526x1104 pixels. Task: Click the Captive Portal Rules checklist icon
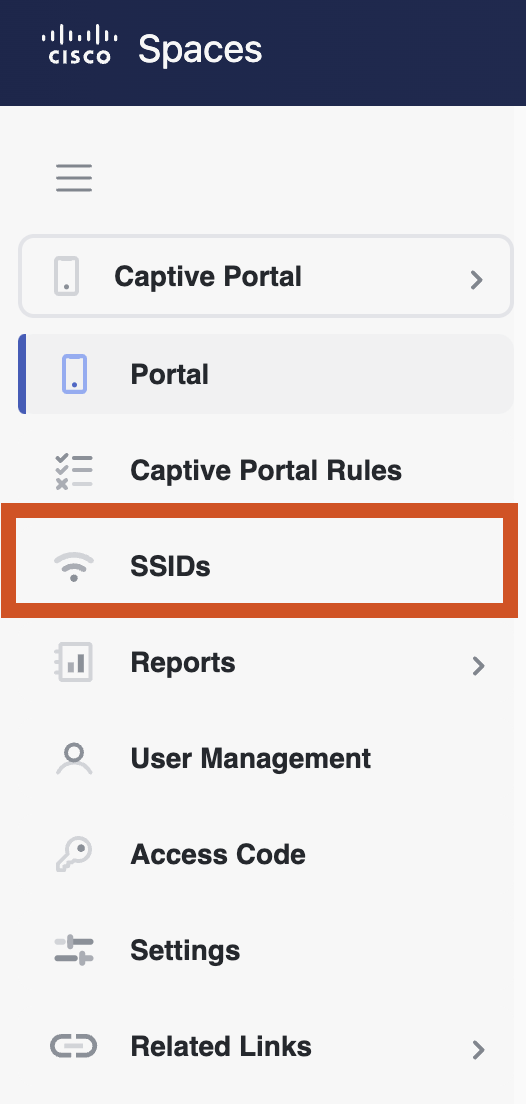74,470
